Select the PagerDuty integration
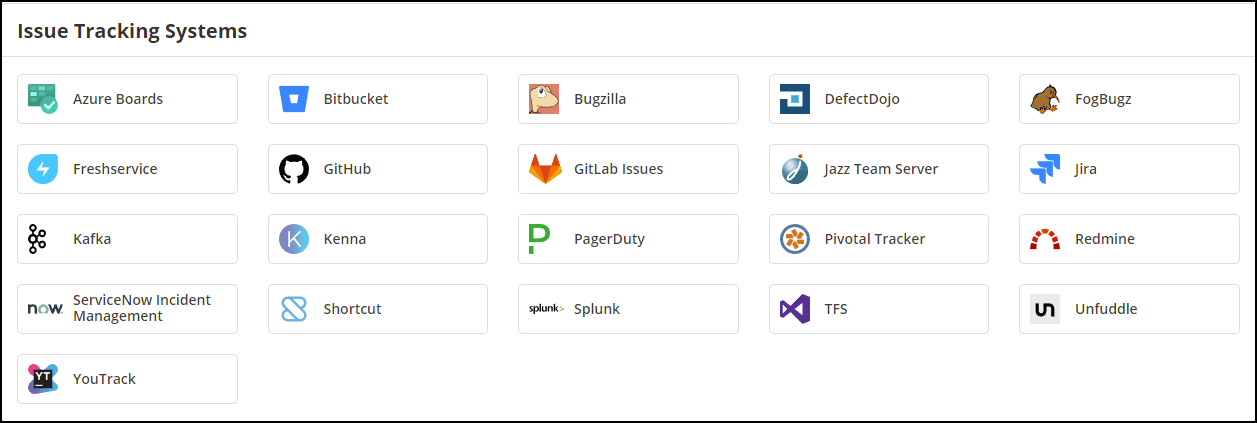This screenshot has height=423, width=1257. click(628, 239)
